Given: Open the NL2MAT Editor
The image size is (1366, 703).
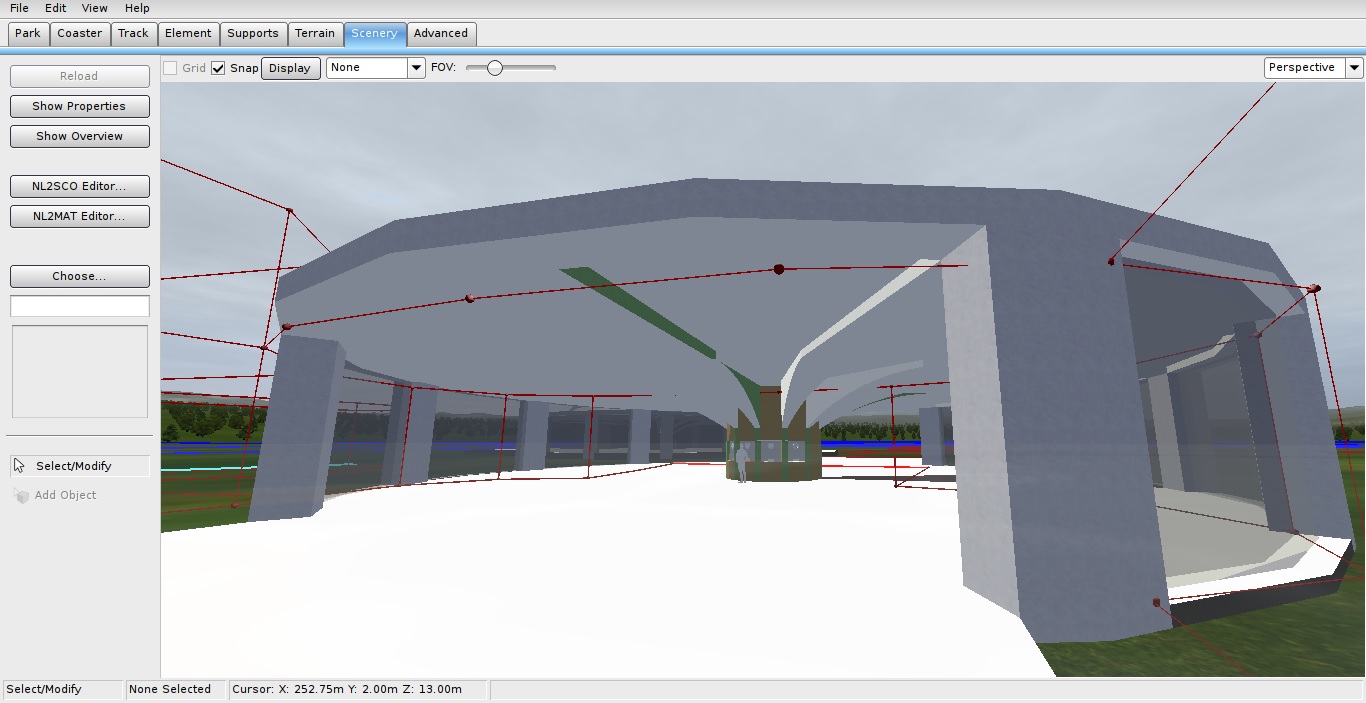Looking at the screenshot, I should [x=79, y=216].
